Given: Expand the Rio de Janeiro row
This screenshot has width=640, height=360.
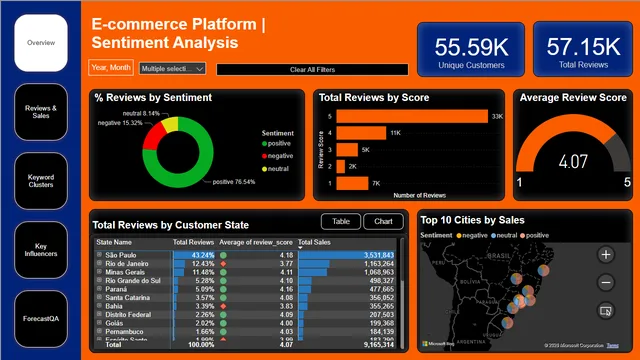Looking at the screenshot, I should [x=99, y=263].
